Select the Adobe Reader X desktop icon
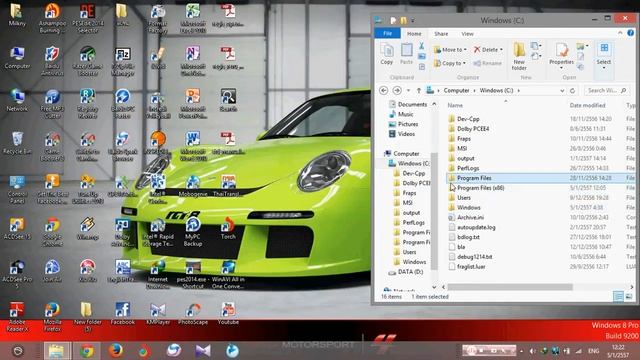 17,317
